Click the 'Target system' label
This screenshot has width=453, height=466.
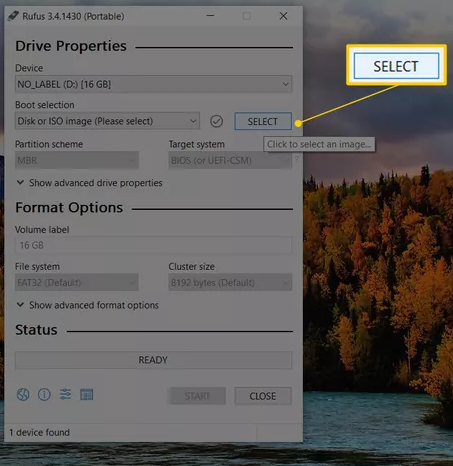pos(197,144)
